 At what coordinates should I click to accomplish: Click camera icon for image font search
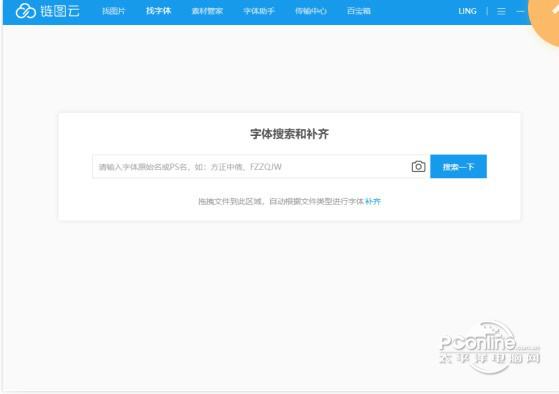[x=419, y=167]
